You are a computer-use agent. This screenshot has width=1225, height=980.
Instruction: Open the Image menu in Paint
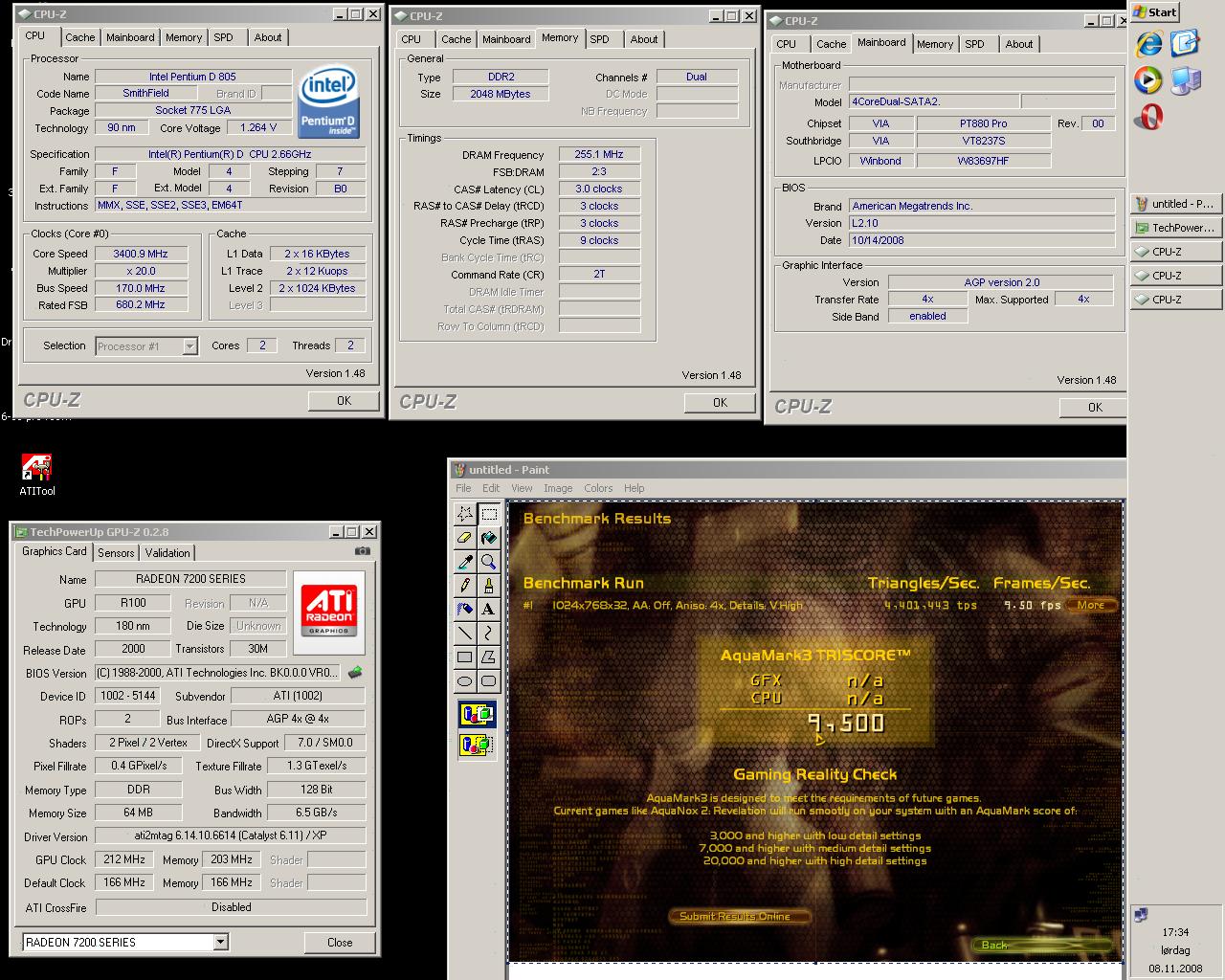click(558, 488)
